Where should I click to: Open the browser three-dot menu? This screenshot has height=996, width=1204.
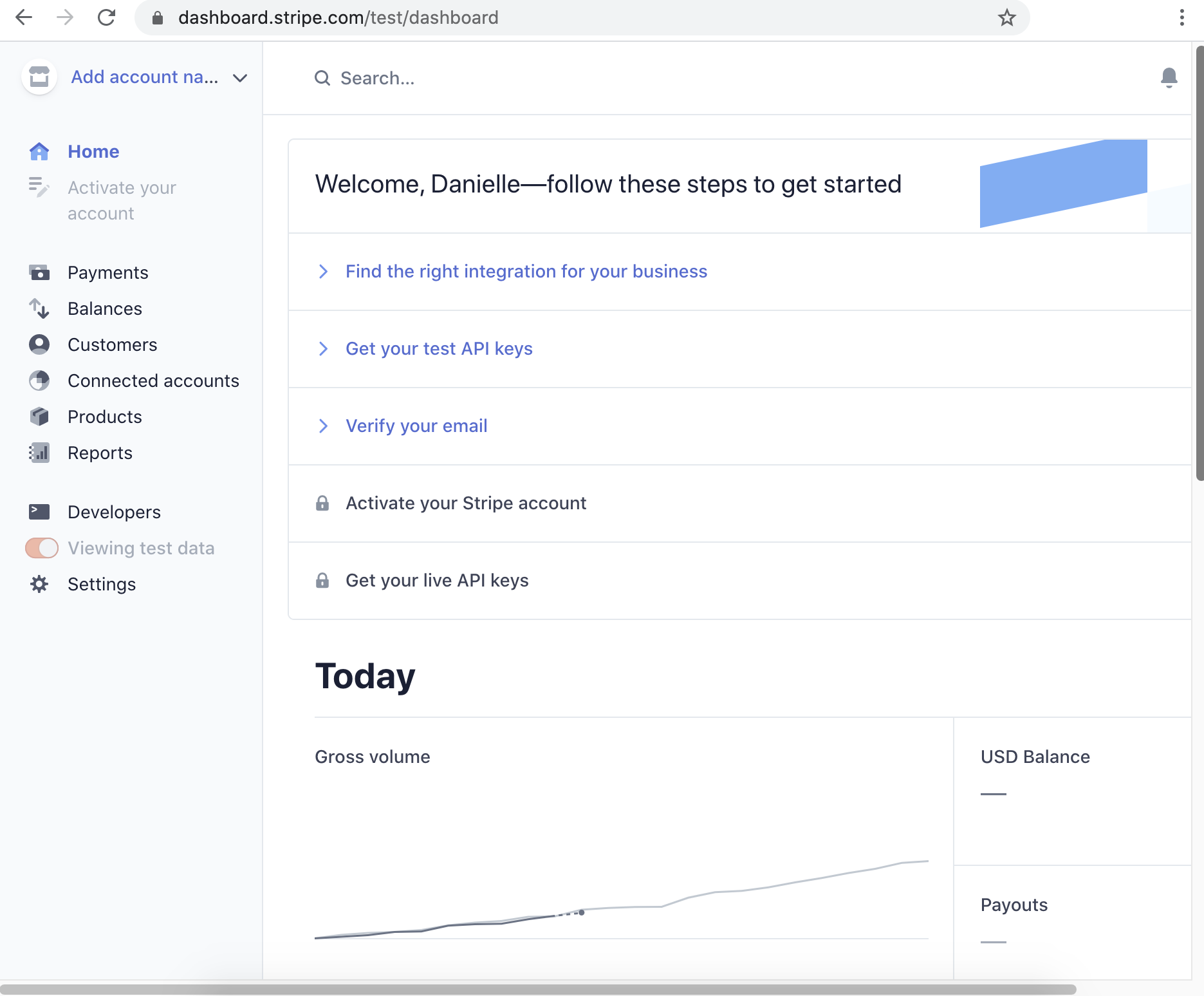pyautogui.click(x=1182, y=17)
